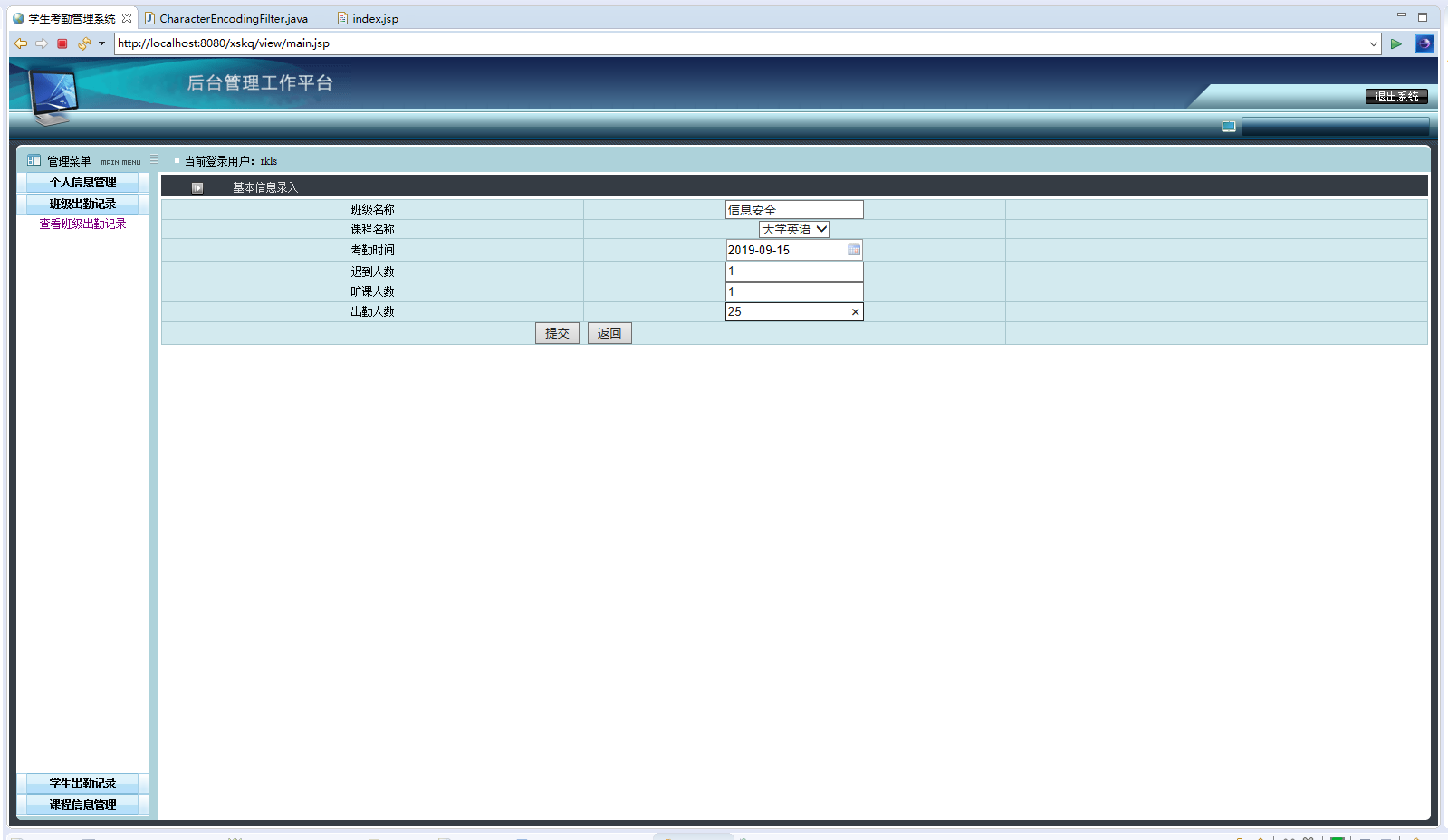Screen dimensions: 1448x840
Task: Click the 当前登录用户: rkls text
Action: 231,161
